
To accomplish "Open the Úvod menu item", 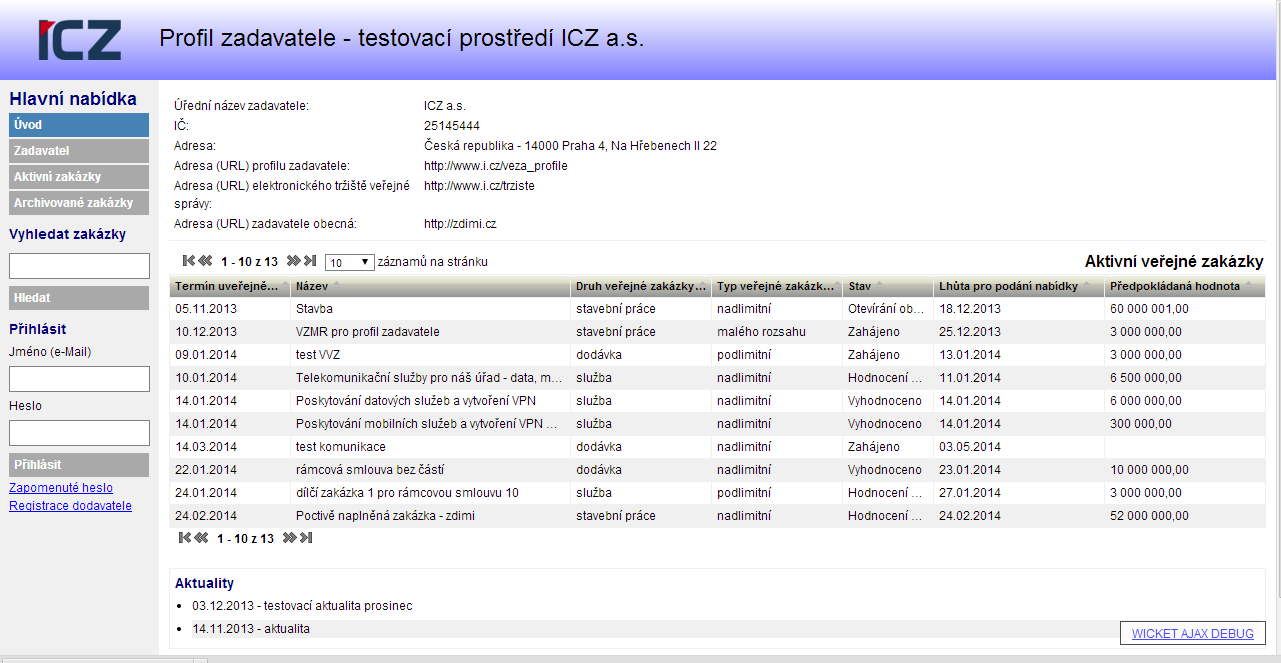I will [x=79, y=125].
